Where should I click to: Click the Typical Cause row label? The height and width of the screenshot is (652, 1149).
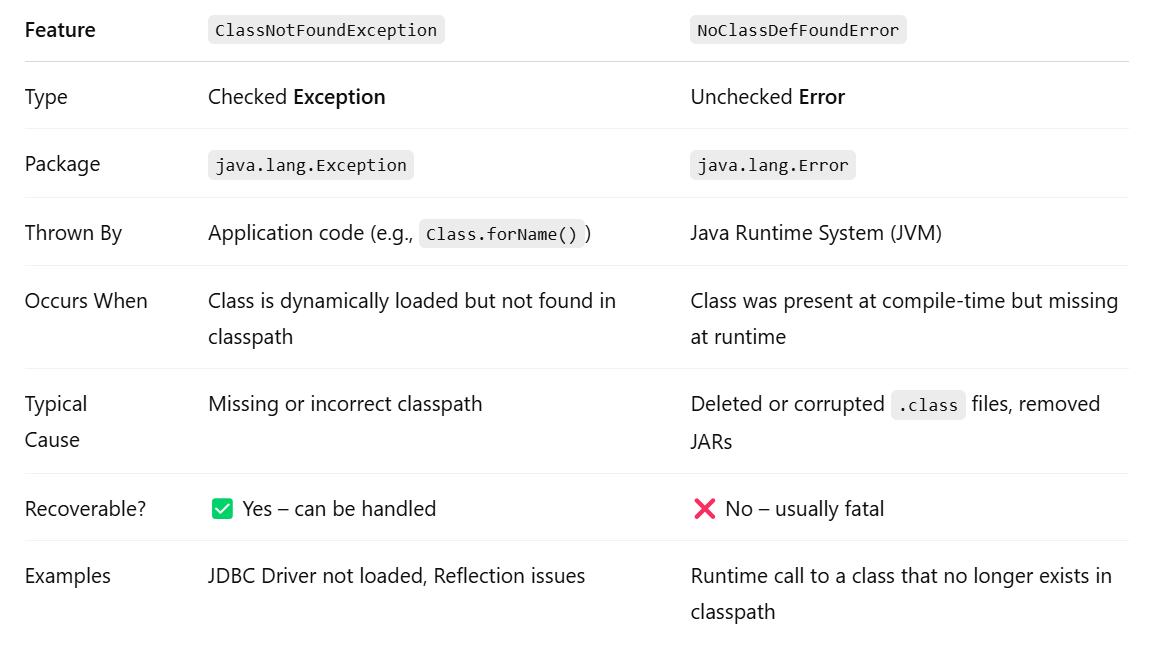click(x=56, y=422)
